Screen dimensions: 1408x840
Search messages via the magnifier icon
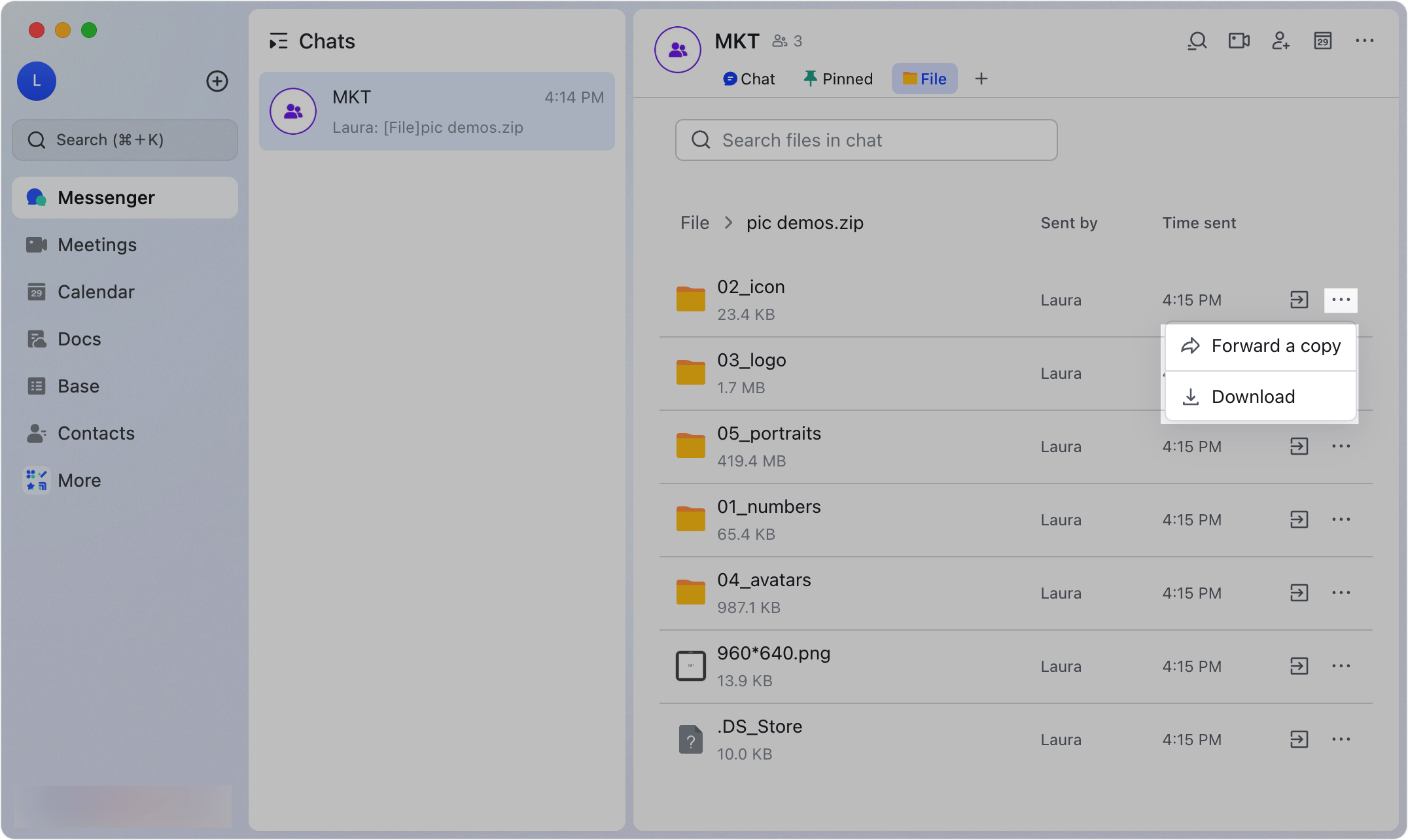(1197, 41)
